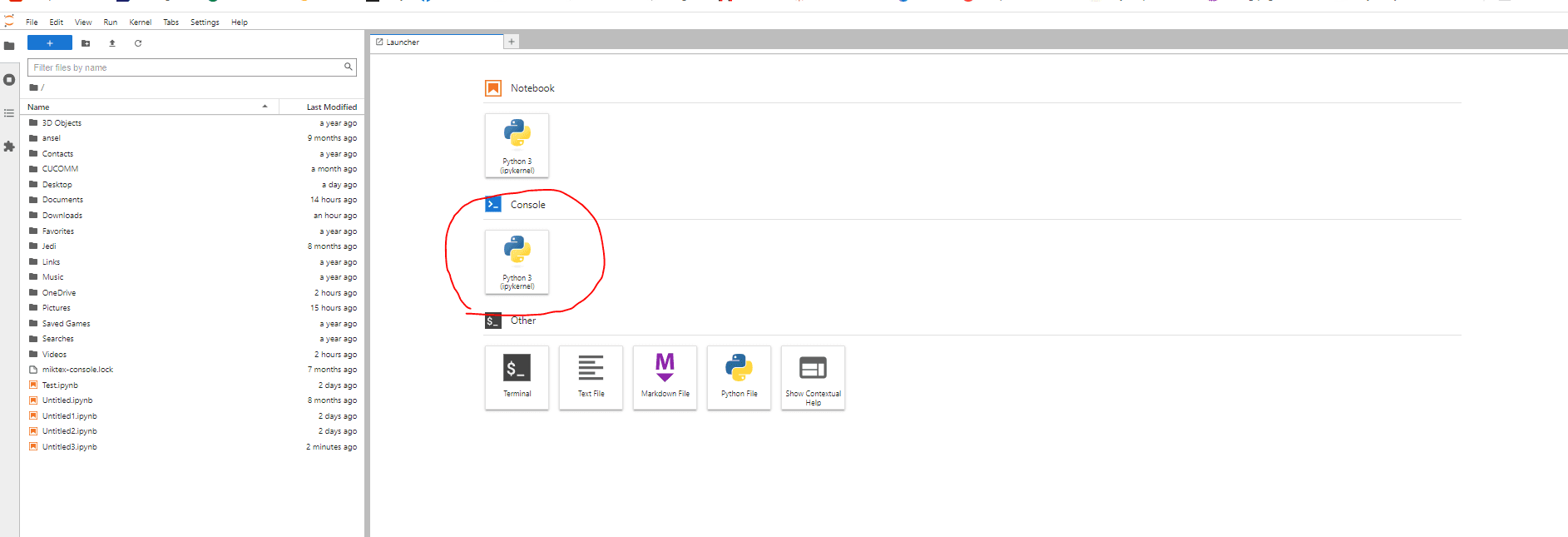Sort files by Name column header
The width and height of the screenshot is (1568, 537).
point(39,107)
